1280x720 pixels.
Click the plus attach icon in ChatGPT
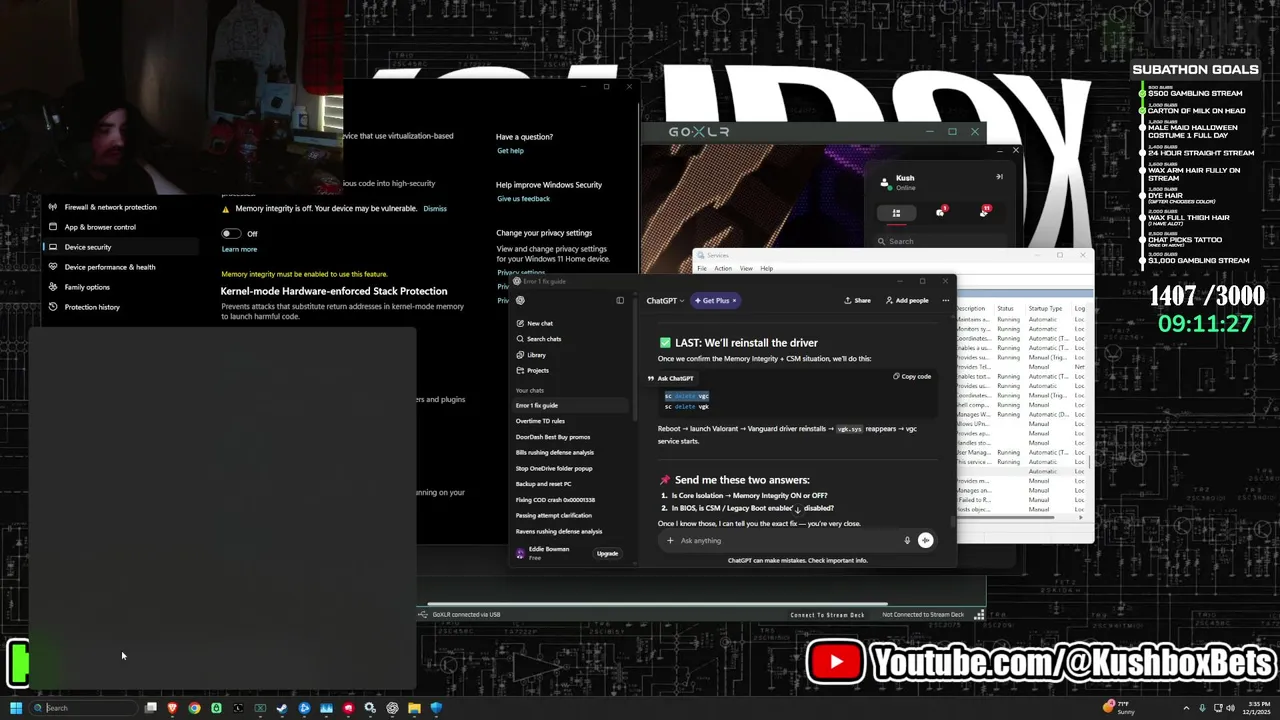click(x=671, y=540)
